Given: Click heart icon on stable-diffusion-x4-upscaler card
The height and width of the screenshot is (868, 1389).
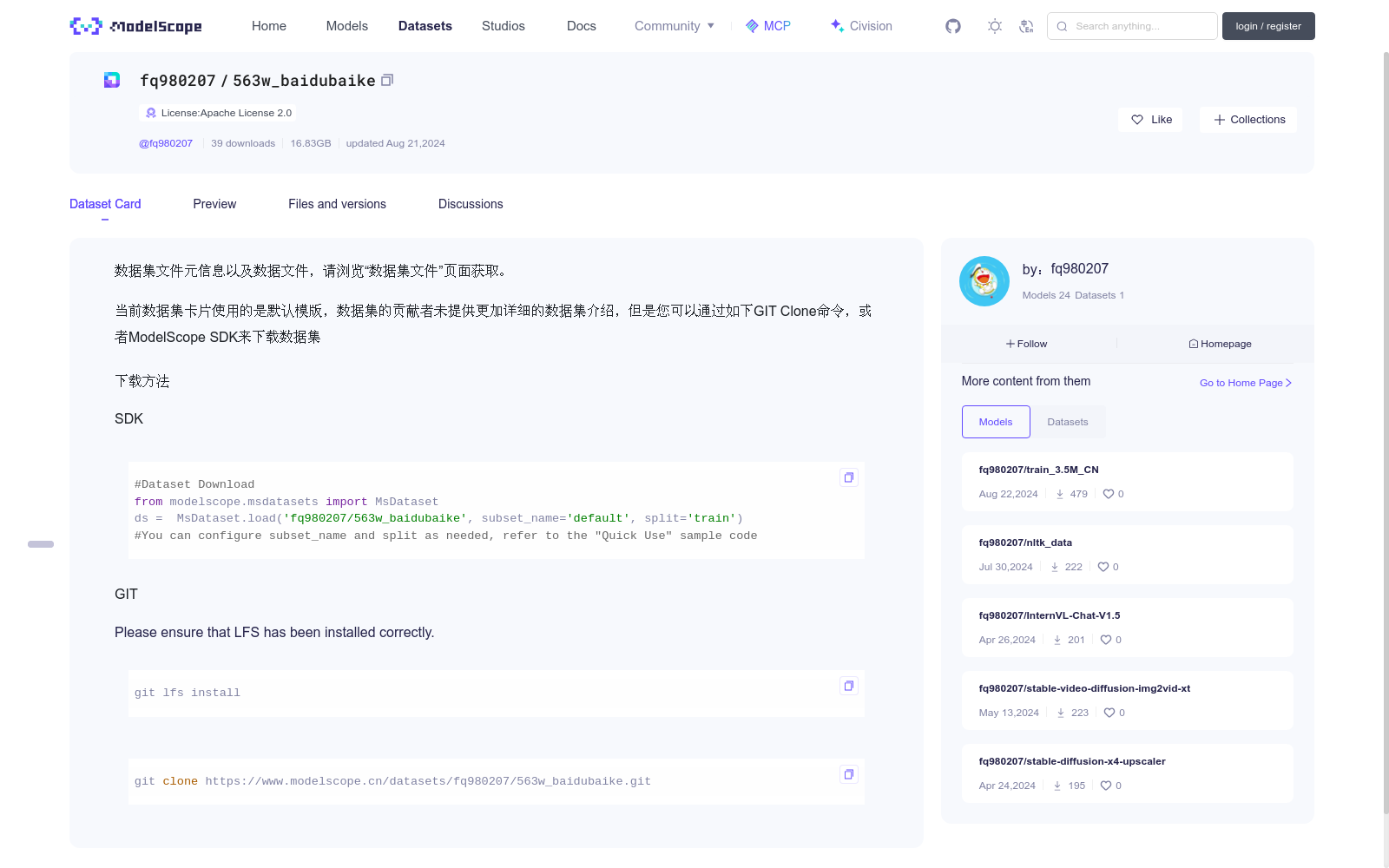Looking at the screenshot, I should pyautogui.click(x=1106, y=786).
